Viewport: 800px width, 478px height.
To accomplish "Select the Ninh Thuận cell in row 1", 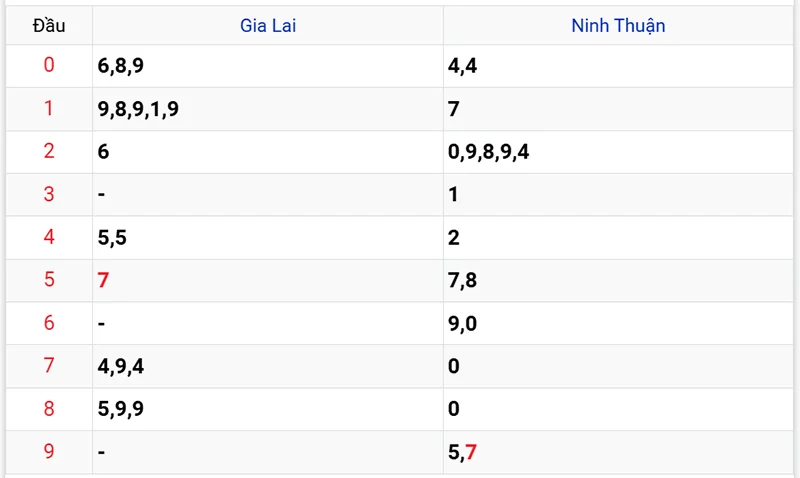I will click(454, 109).
